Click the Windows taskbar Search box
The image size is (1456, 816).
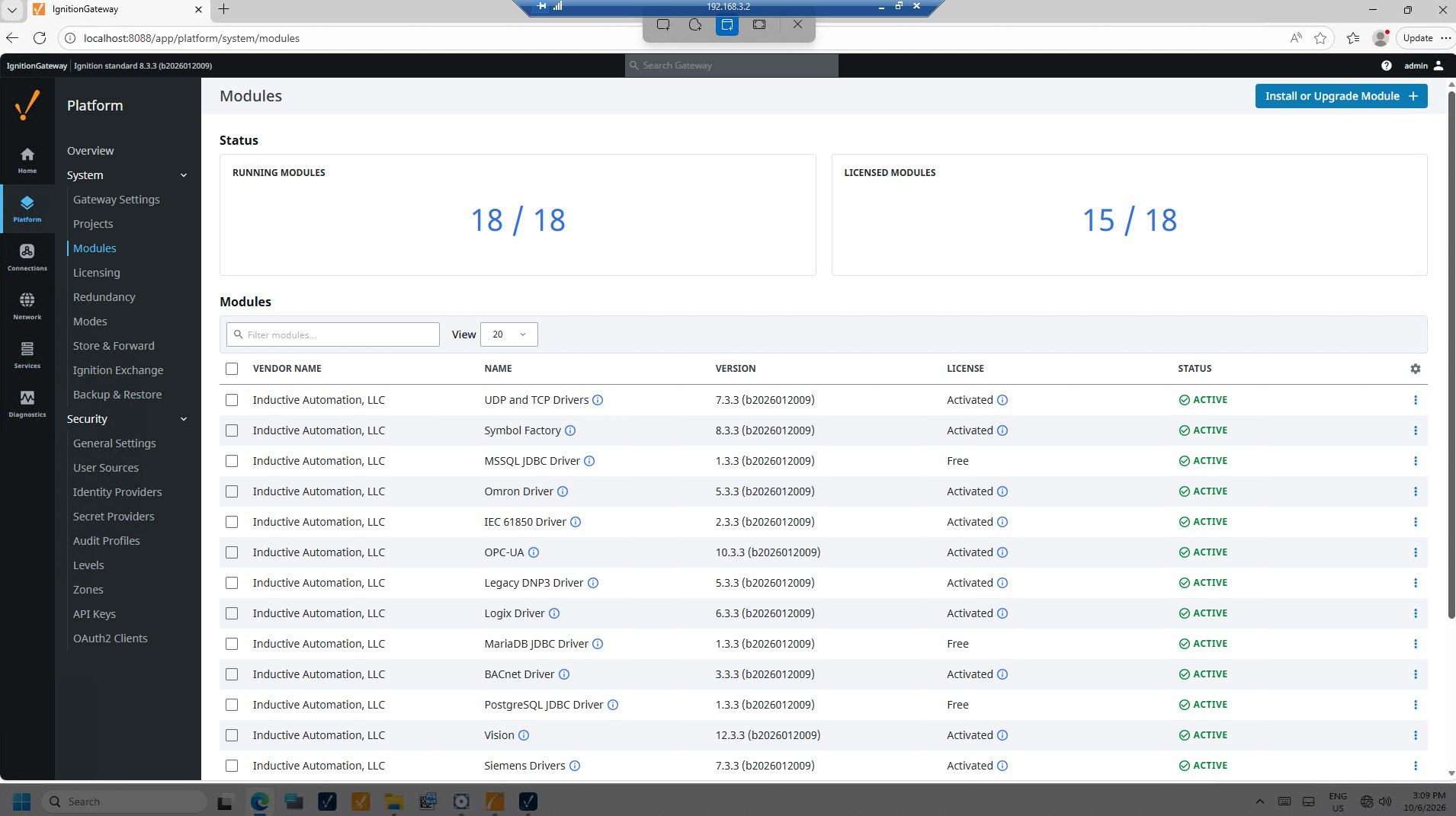(124, 802)
